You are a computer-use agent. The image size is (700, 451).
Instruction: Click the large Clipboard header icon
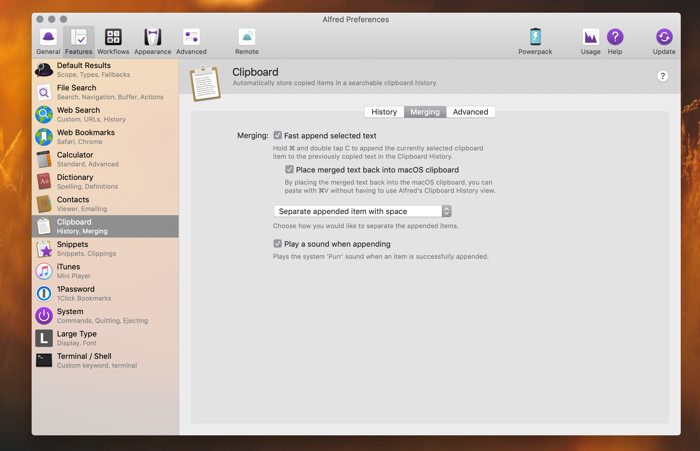(x=205, y=84)
